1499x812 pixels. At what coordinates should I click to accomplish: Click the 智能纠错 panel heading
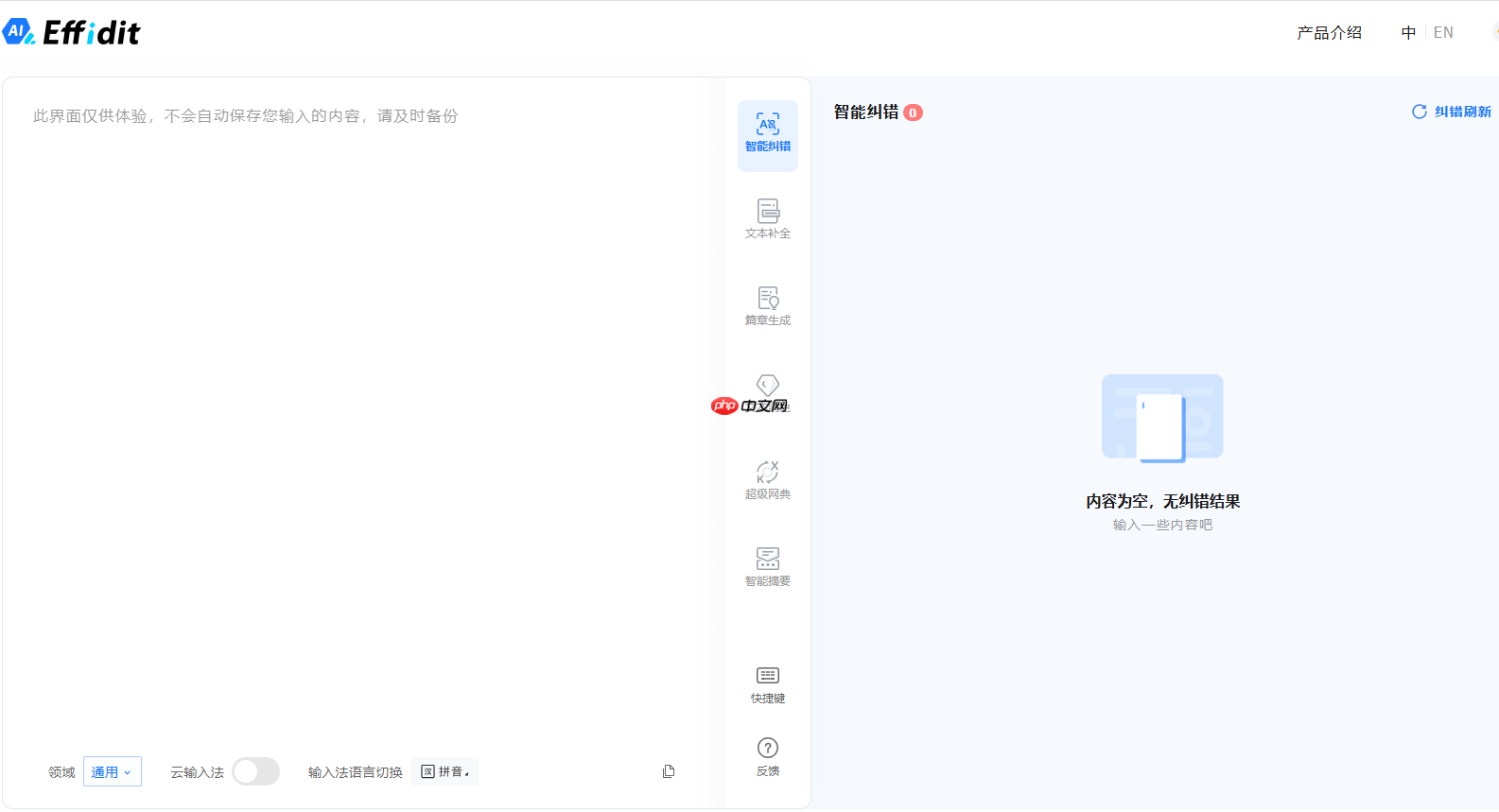point(865,112)
